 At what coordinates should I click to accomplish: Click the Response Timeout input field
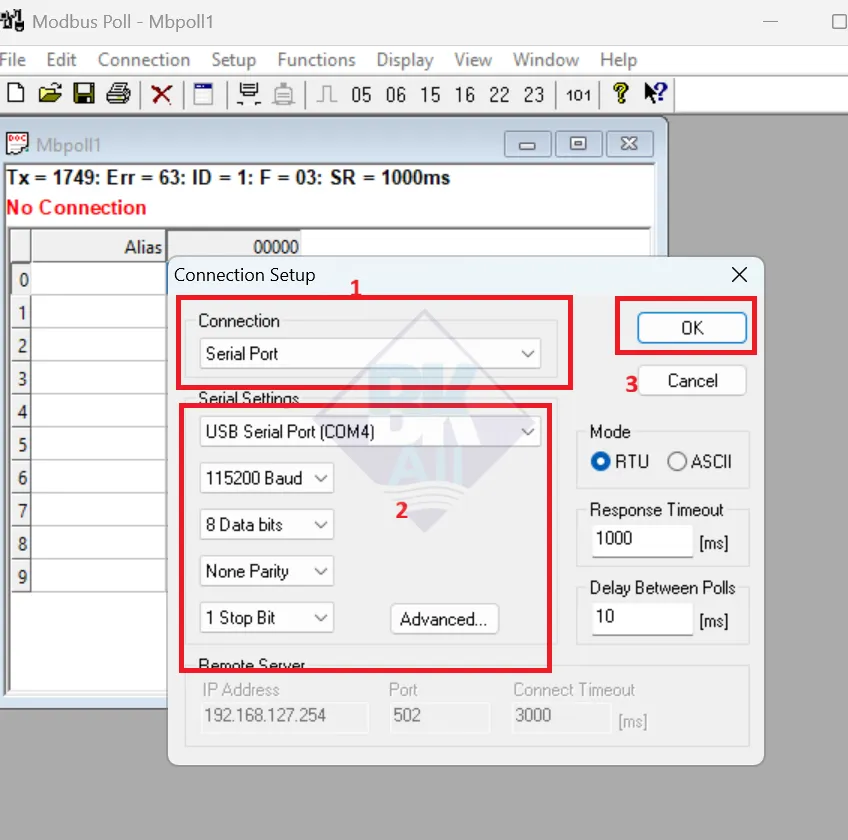pyautogui.click(x=641, y=539)
